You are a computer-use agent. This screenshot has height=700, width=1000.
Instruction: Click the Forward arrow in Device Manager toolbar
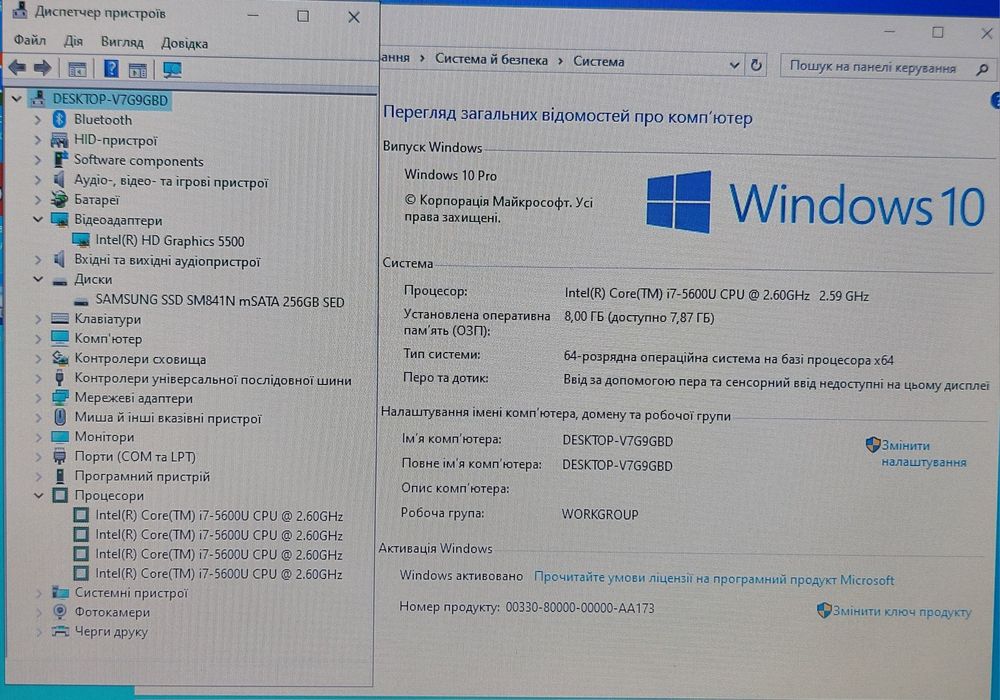point(43,68)
